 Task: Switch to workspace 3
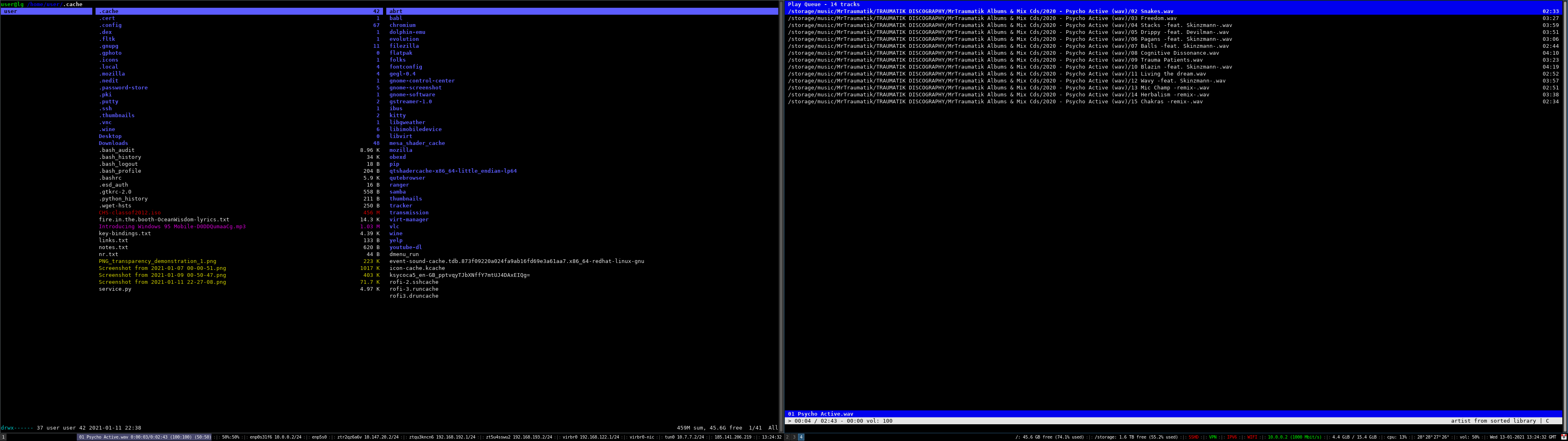point(794,437)
